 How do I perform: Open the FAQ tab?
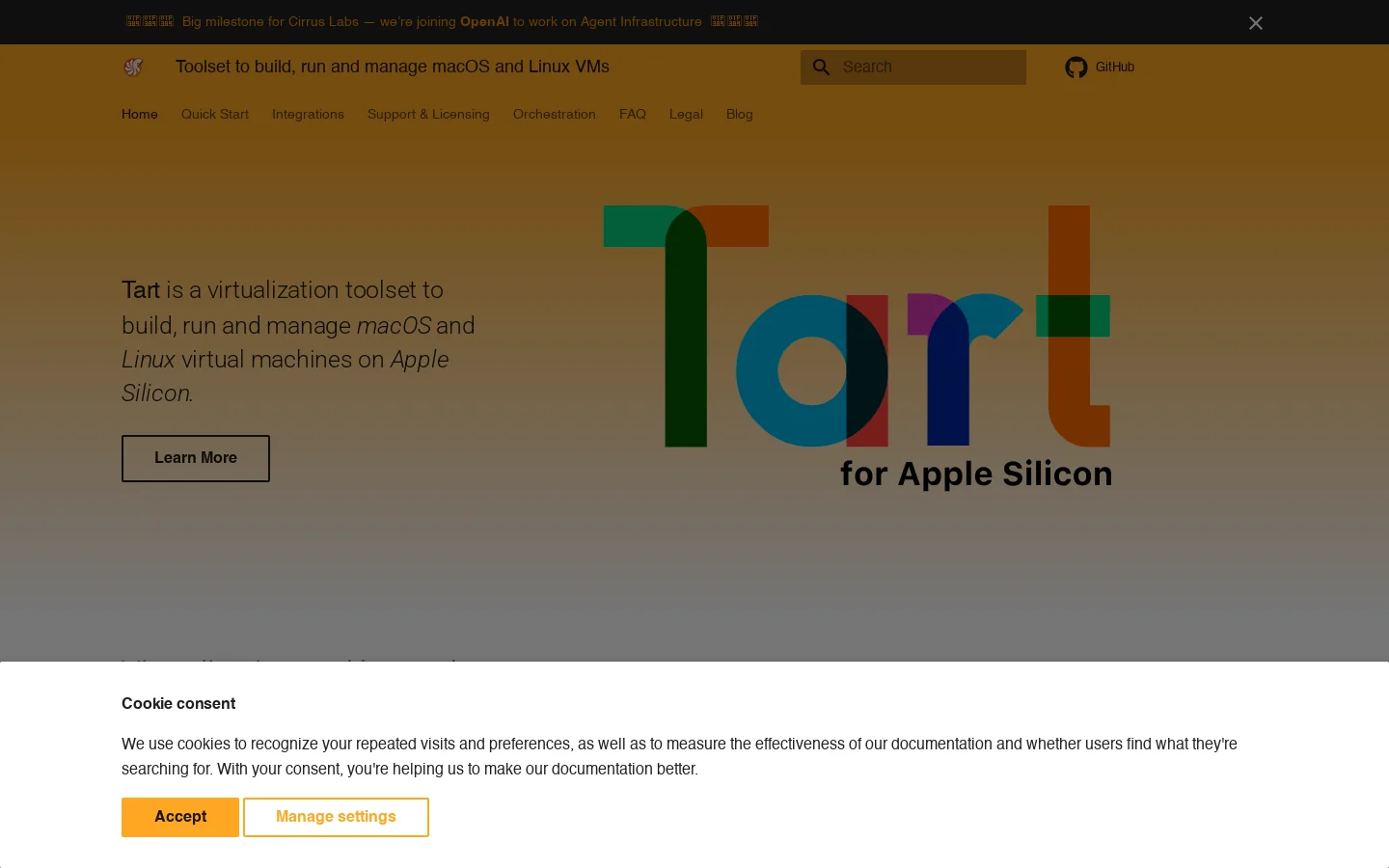(633, 114)
